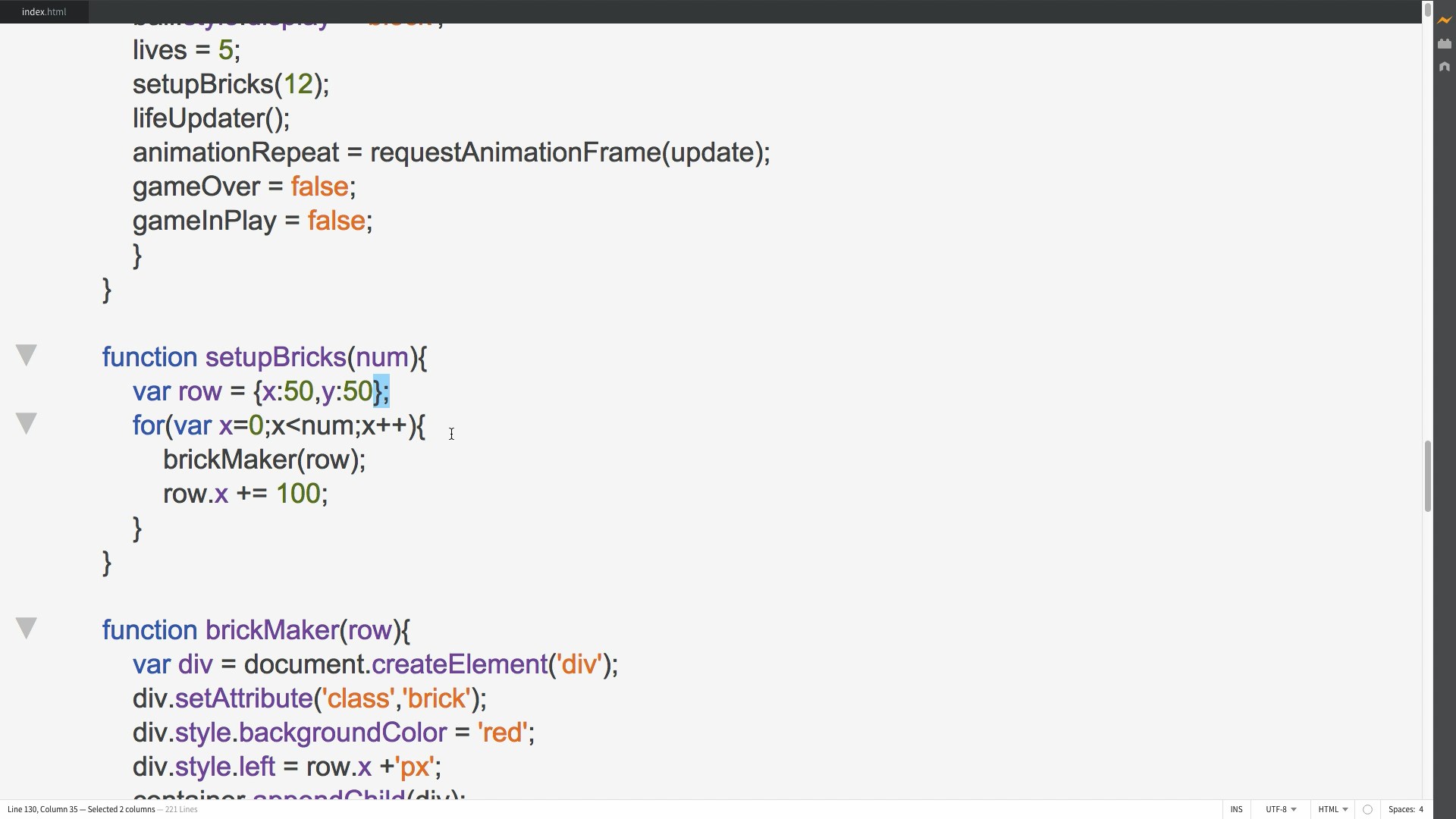Click the third sidebar icon below Extension Manager

(x=1444, y=67)
